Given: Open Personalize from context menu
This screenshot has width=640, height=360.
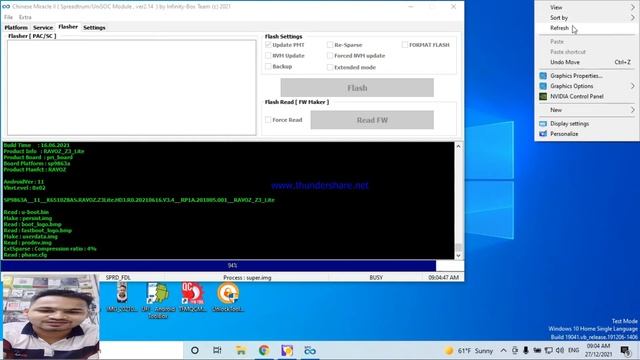Looking at the screenshot, I should (x=587, y=133).
